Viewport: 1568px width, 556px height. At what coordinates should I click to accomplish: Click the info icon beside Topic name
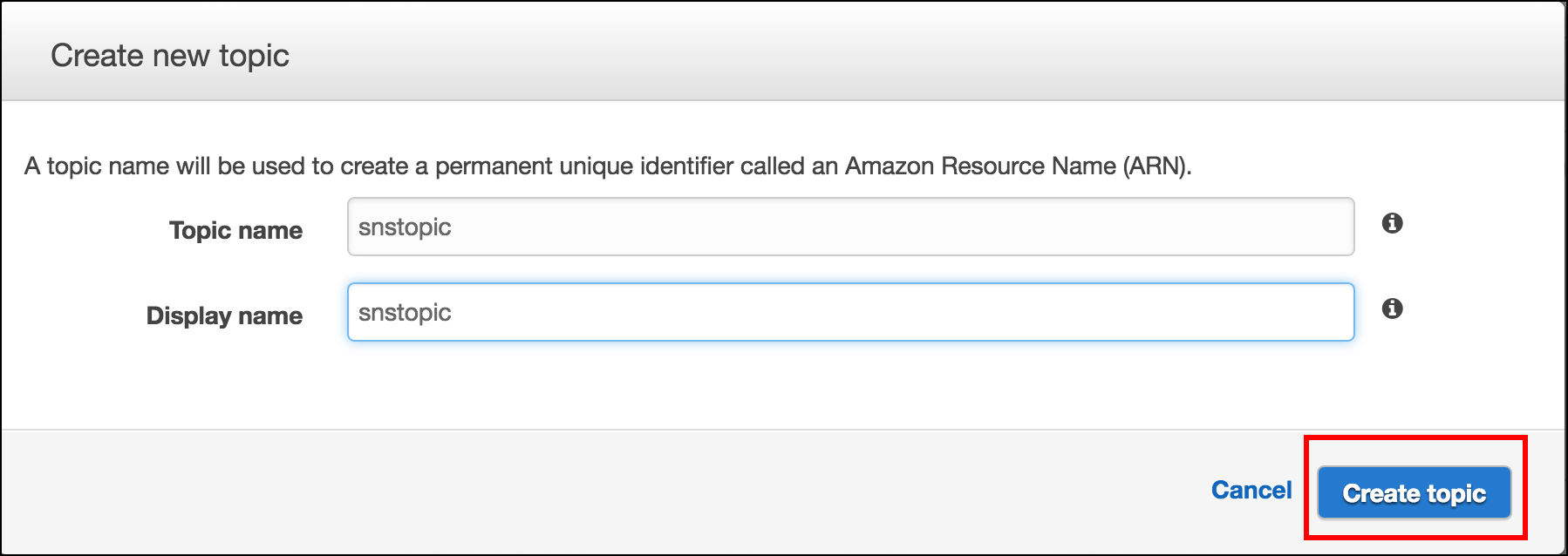tap(1392, 223)
